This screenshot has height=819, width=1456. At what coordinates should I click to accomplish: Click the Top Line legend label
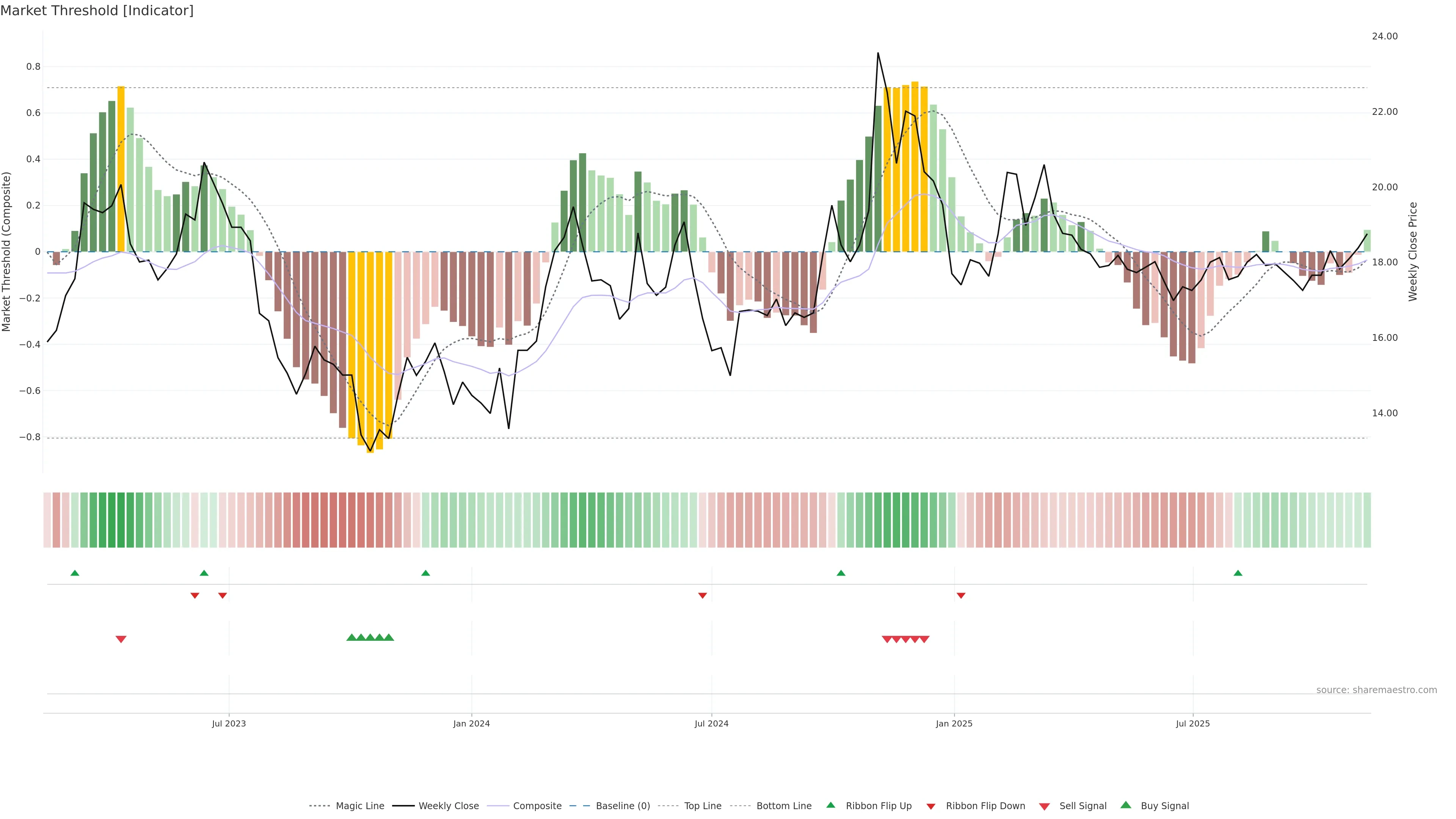(x=703, y=806)
